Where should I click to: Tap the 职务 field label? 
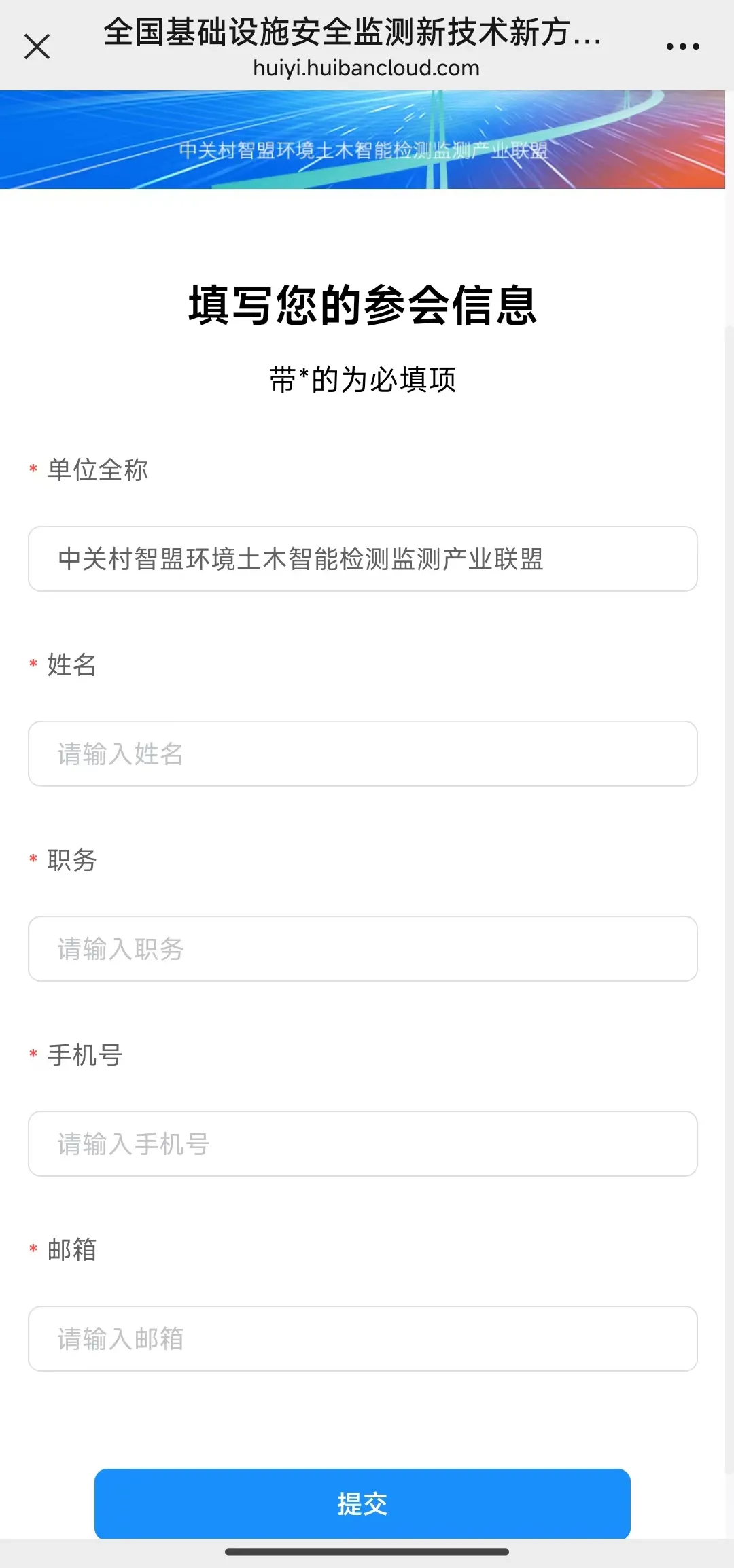click(72, 859)
